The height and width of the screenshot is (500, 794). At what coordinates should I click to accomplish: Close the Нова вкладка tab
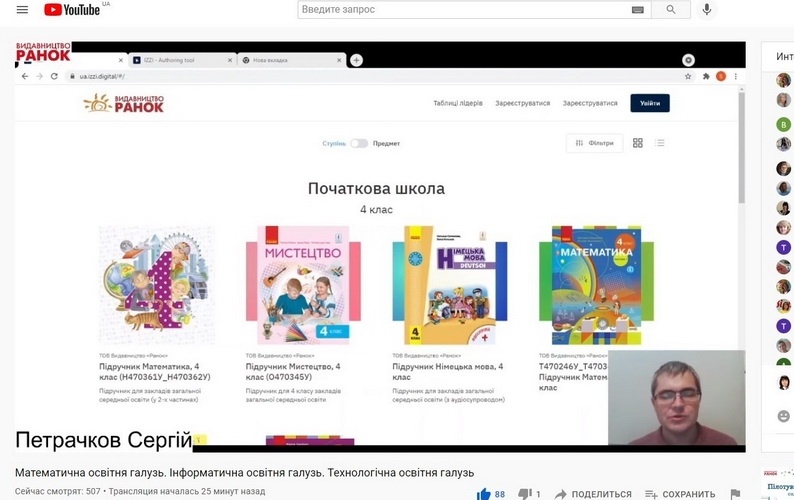click(x=339, y=60)
